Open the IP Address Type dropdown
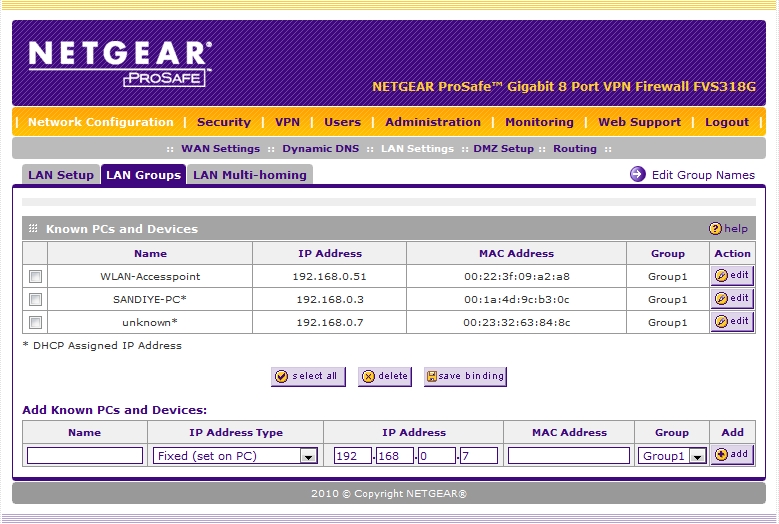Viewport: 779px width, 524px height. [x=235, y=455]
